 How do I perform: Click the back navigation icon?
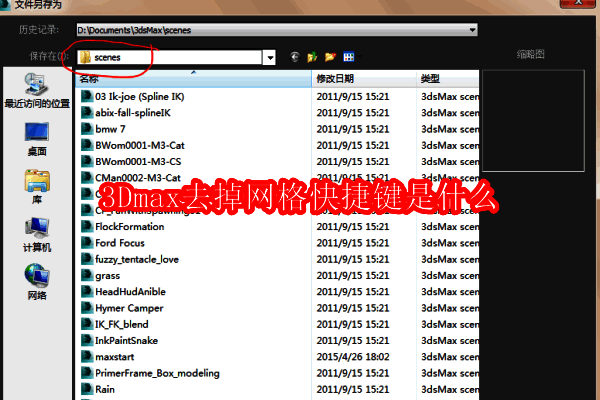pyautogui.click(x=294, y=58)
